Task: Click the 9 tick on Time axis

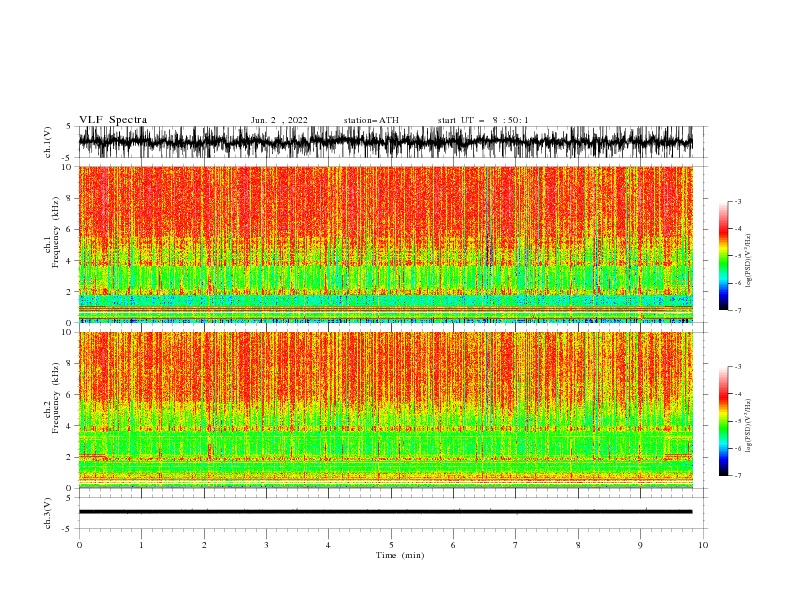Action: 640,545
